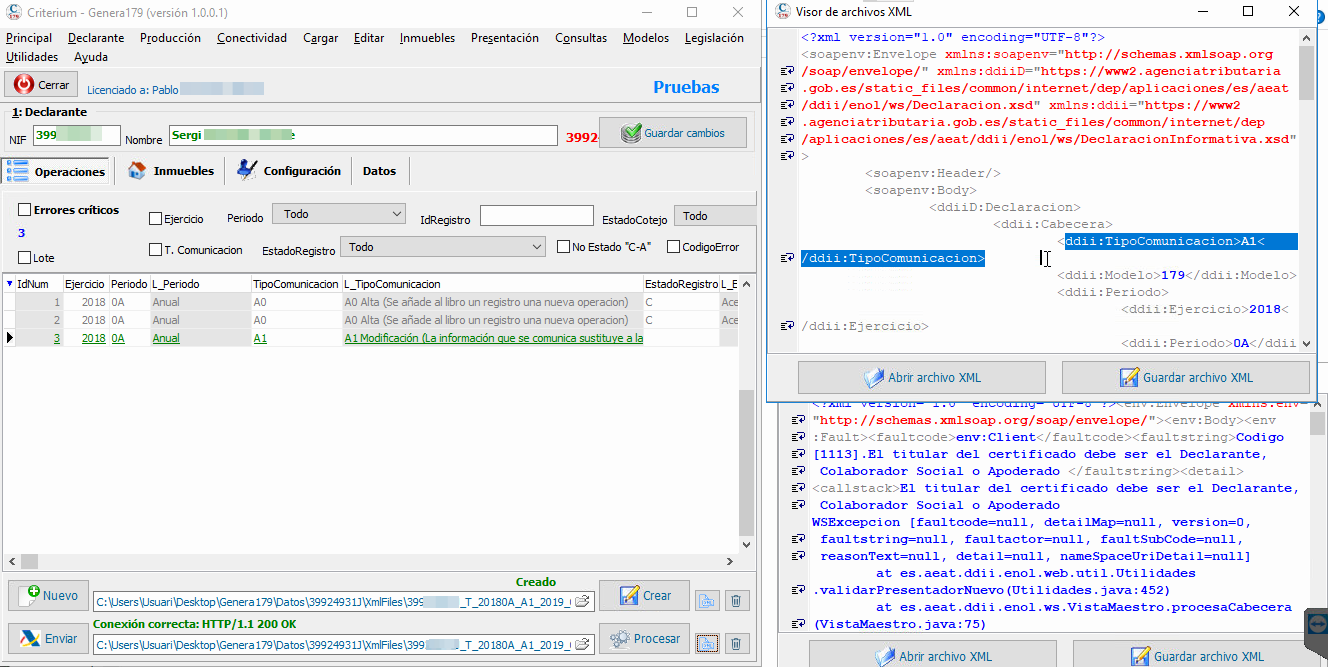Click the Guardar archivo XML icon in Visor
The image size is (1328, 667).
1130,378
